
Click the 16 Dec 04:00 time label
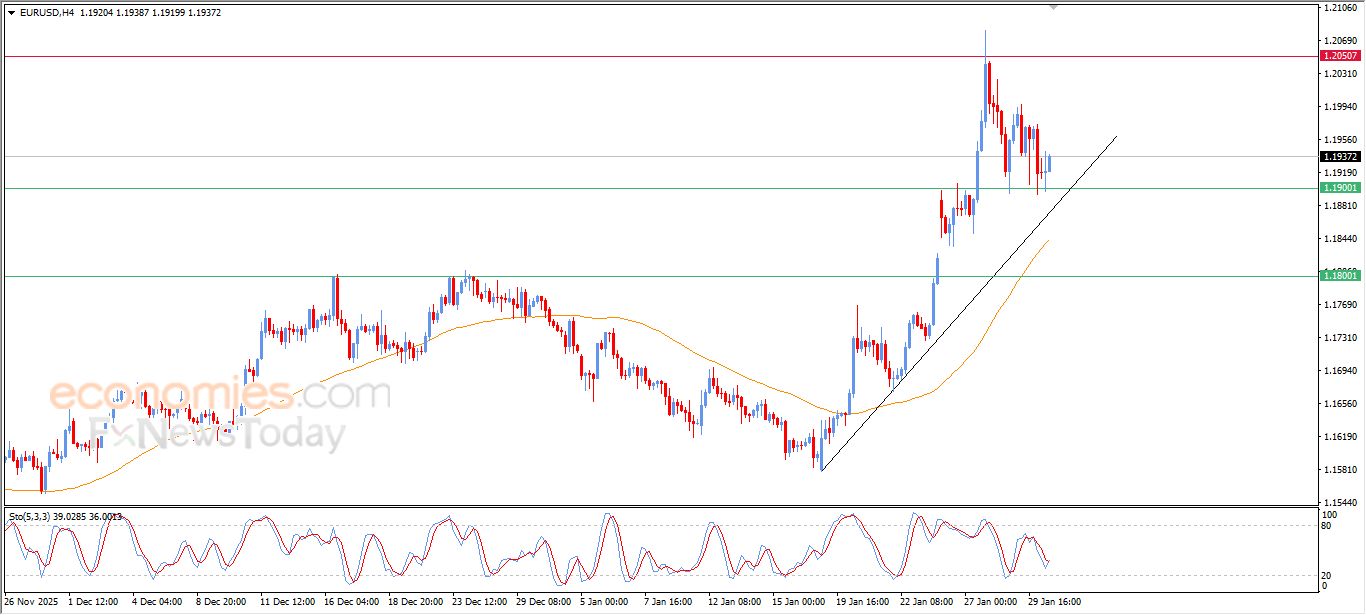tap(350, 602)
